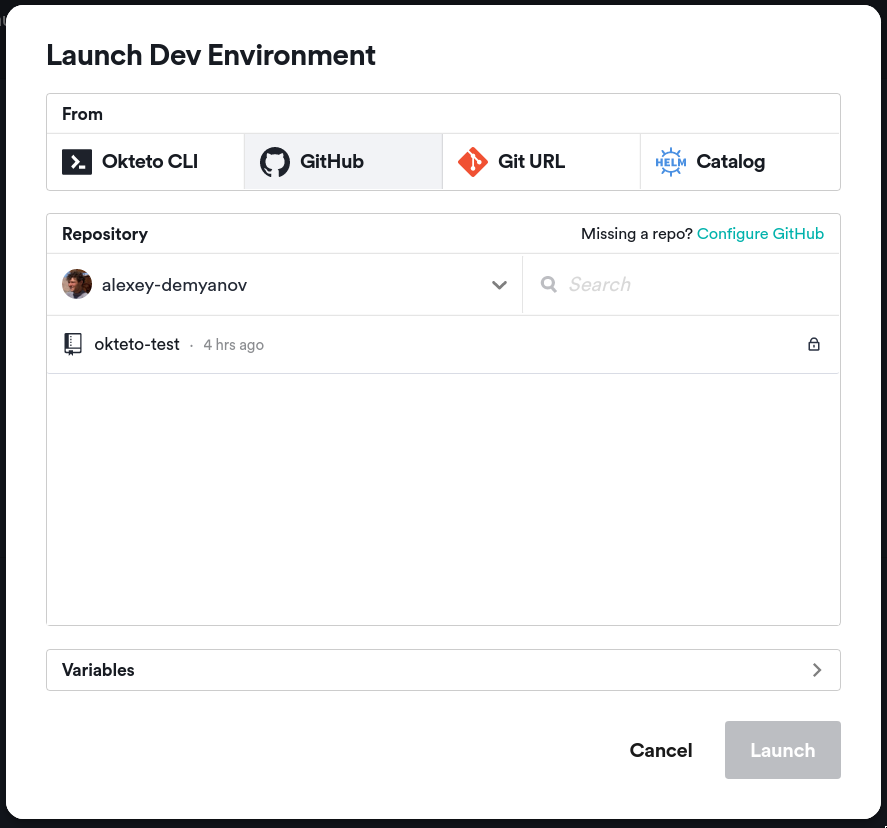Click the lock icon on okteto-test row

click(814, 344)
